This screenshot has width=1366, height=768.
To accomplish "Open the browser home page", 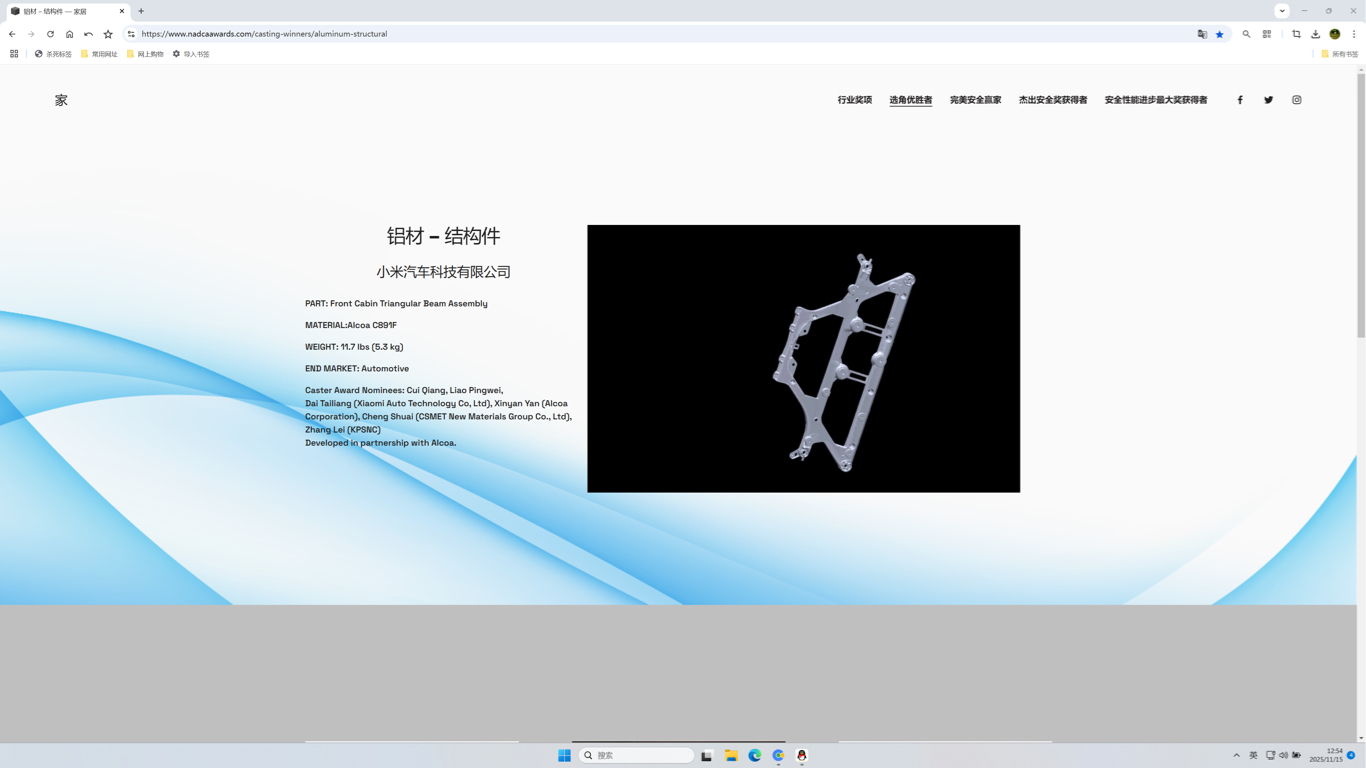I will pyautogui.click(x=69, y=34).
